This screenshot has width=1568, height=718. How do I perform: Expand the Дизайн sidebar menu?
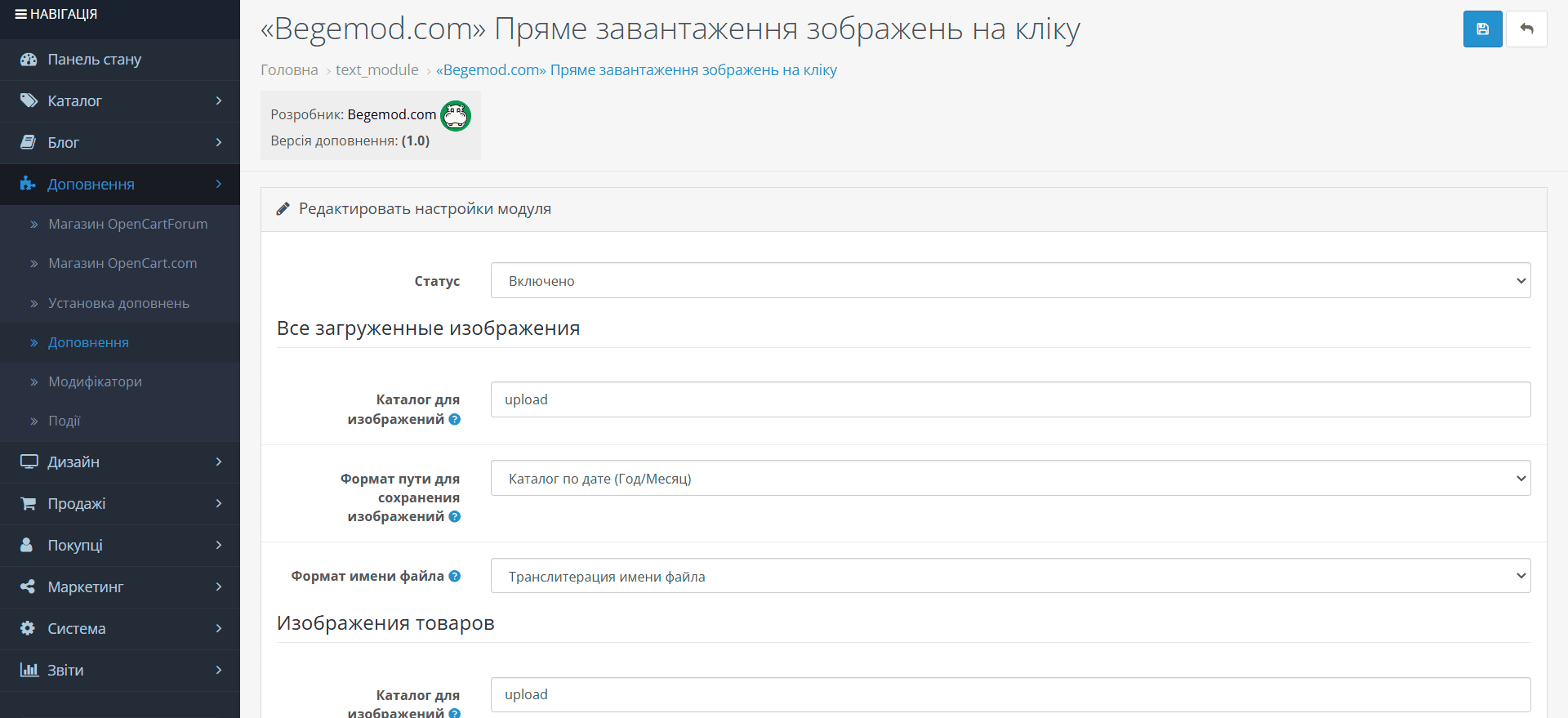(120, 462)
